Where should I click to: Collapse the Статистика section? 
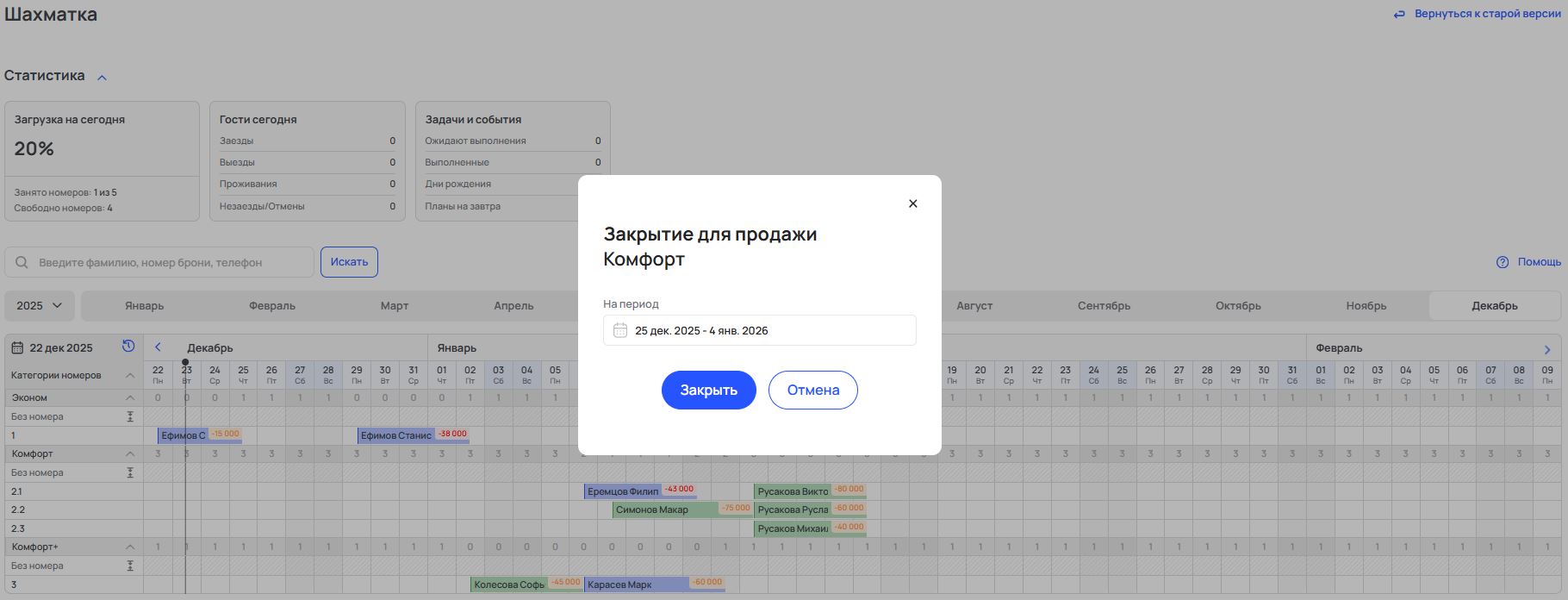pyautogui.click(x=102, y=78)
